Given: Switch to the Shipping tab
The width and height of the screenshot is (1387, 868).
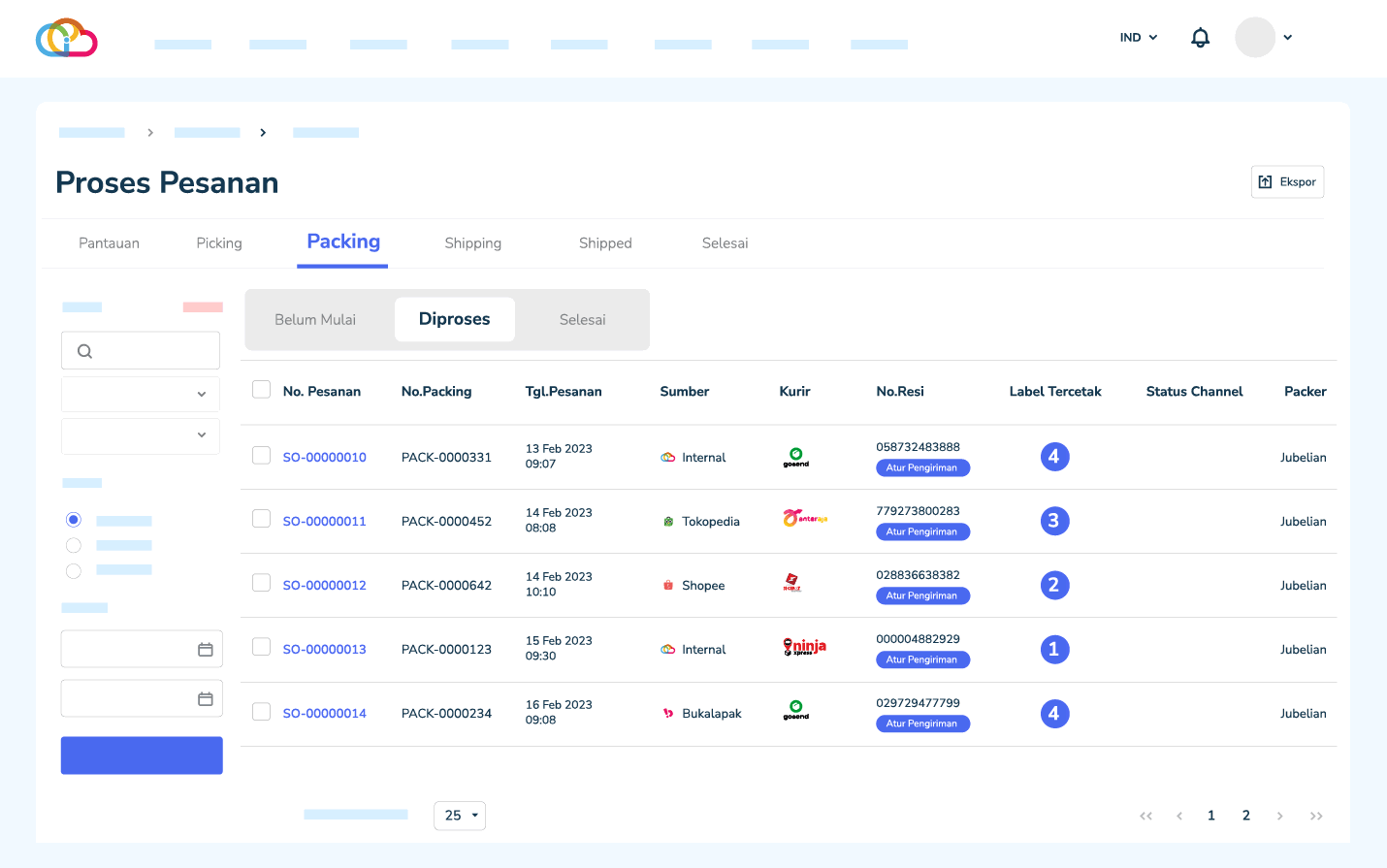Looking at the screenshot, I should (472, 243).
